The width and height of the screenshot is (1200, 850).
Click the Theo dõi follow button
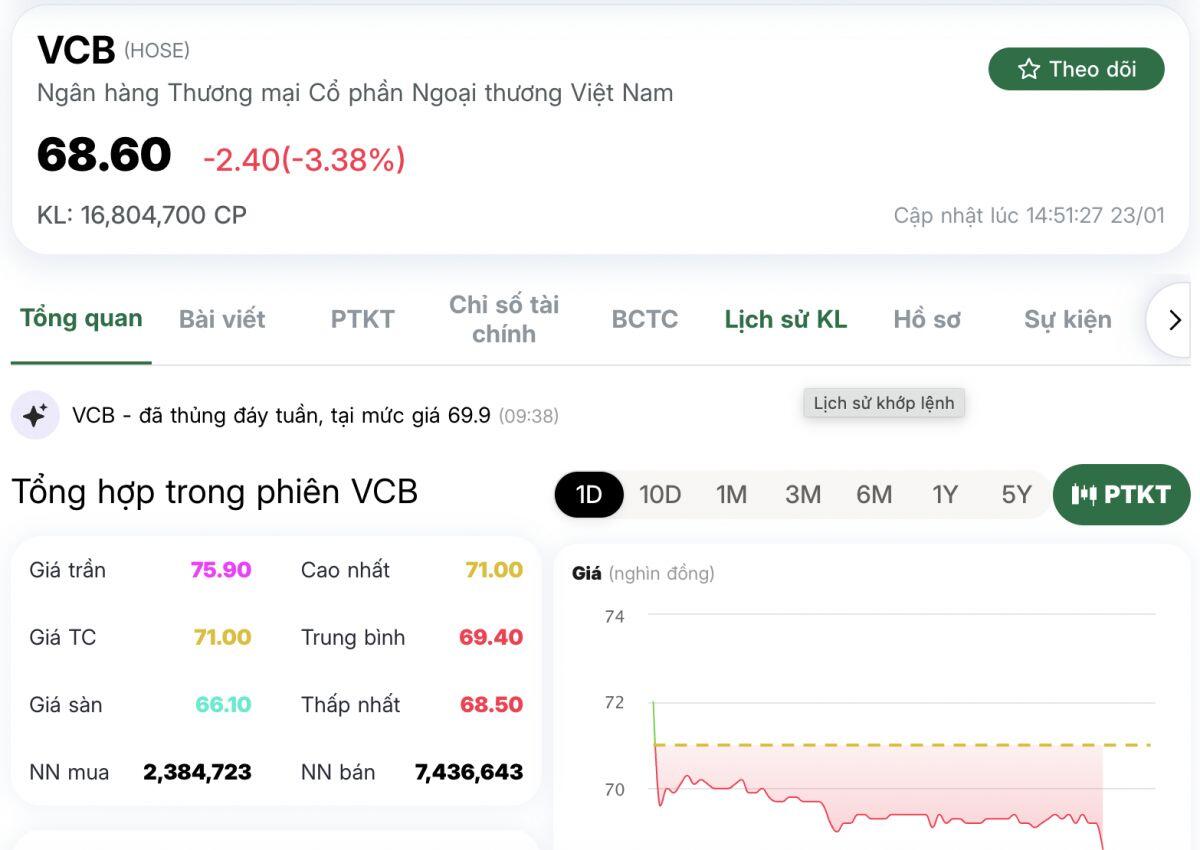1076,68
